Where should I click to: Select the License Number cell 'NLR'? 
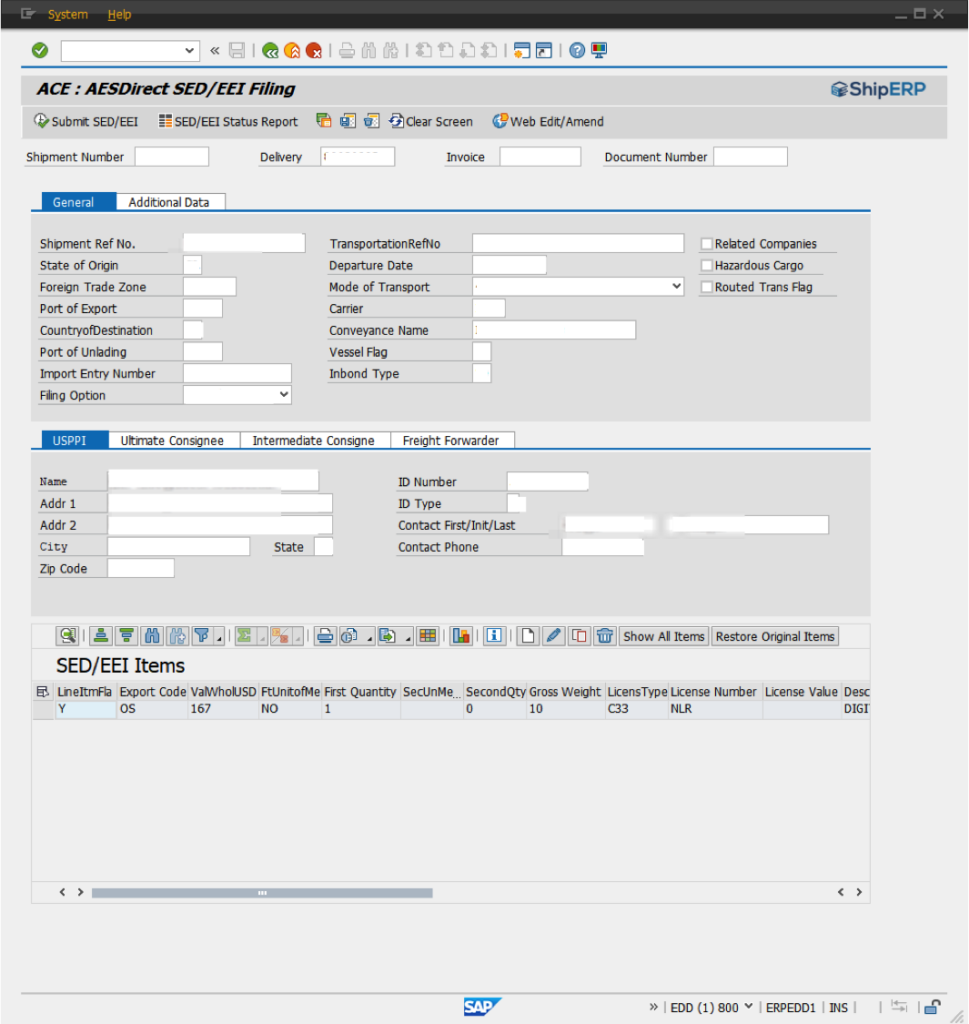pos(715,709)
